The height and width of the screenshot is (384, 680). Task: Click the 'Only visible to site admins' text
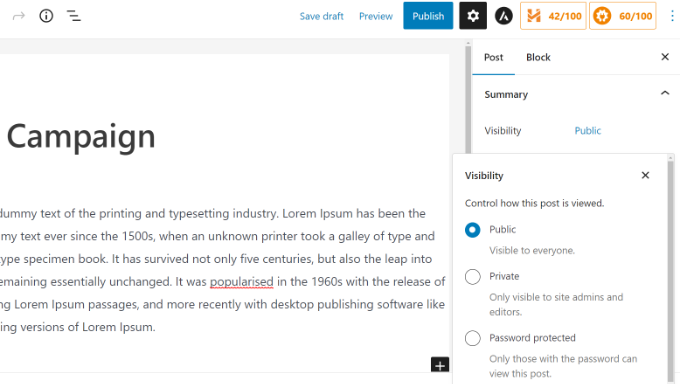coord(556,304)
